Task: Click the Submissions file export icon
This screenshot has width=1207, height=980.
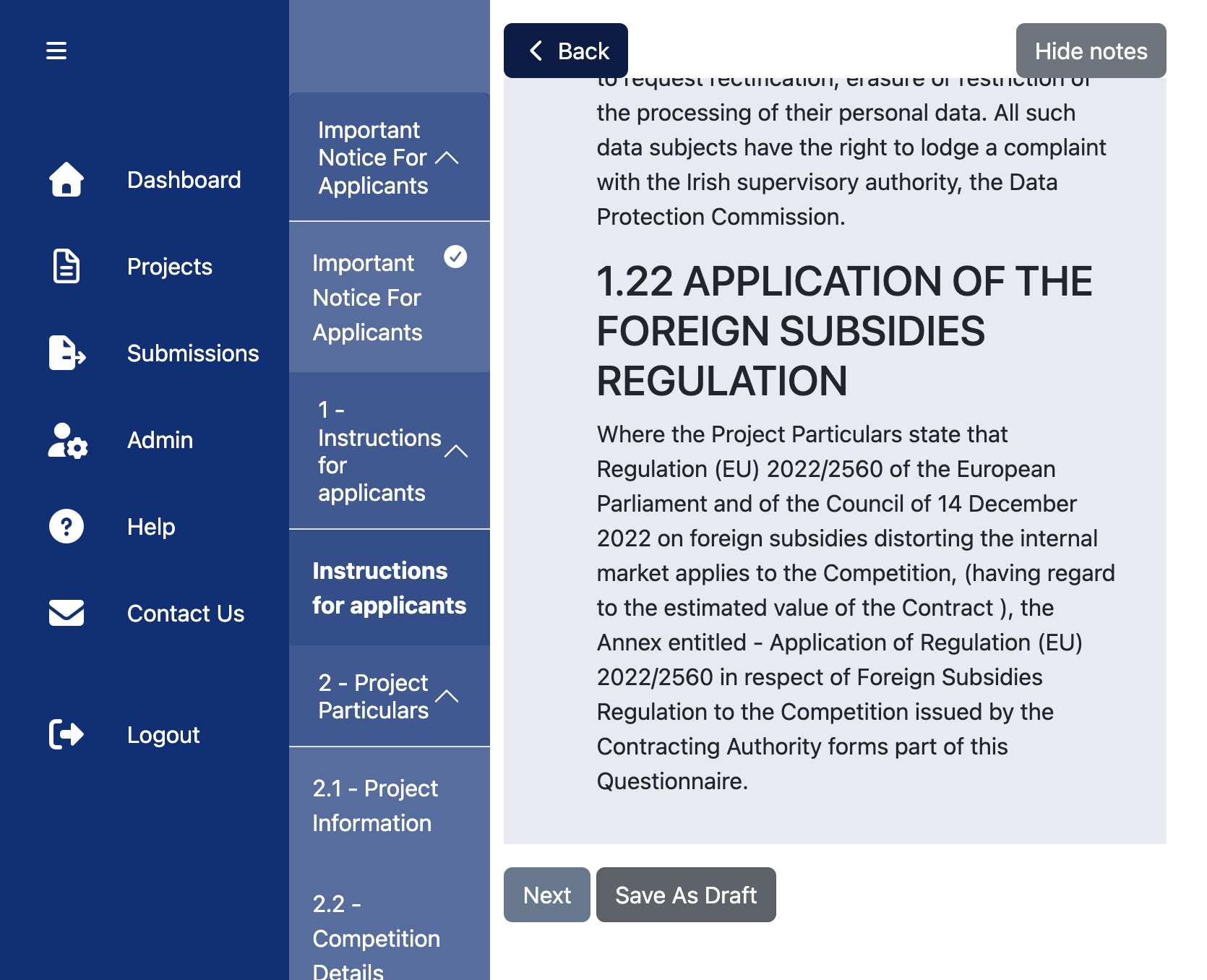Action: coord(67,353)
